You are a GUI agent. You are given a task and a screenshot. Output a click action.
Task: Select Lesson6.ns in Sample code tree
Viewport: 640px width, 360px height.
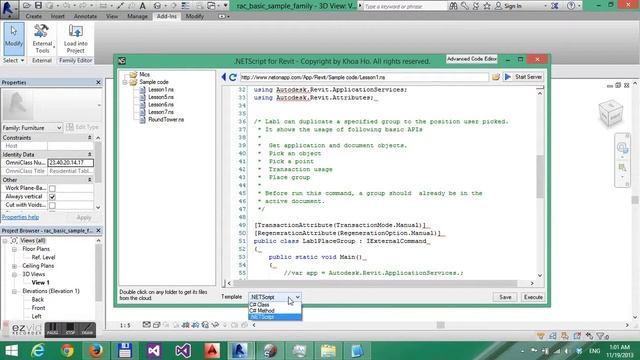161,104
